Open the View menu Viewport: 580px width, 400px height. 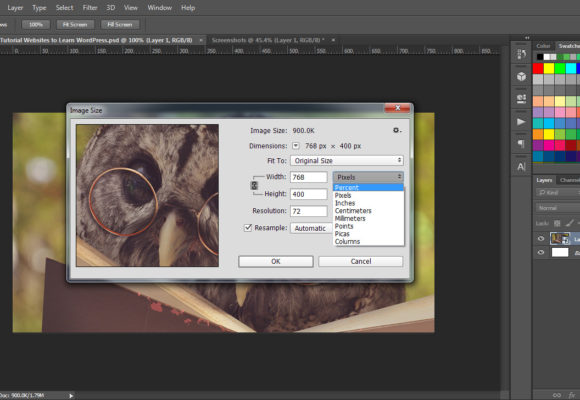[131, 8]
